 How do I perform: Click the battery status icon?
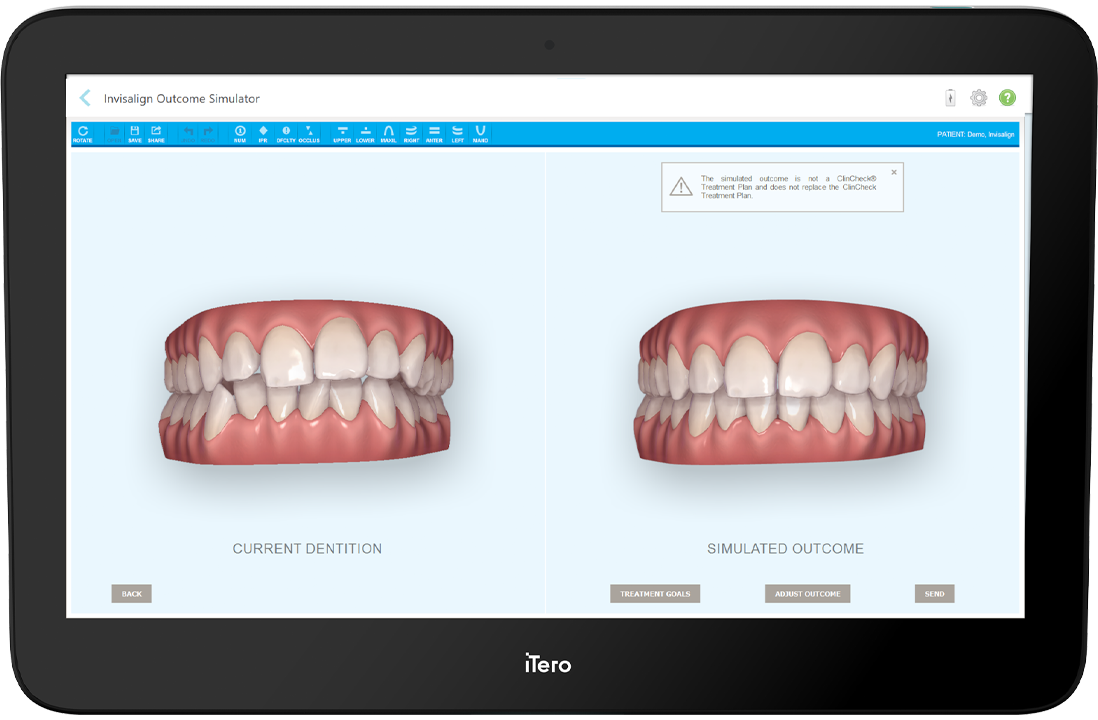click(950, 98)
